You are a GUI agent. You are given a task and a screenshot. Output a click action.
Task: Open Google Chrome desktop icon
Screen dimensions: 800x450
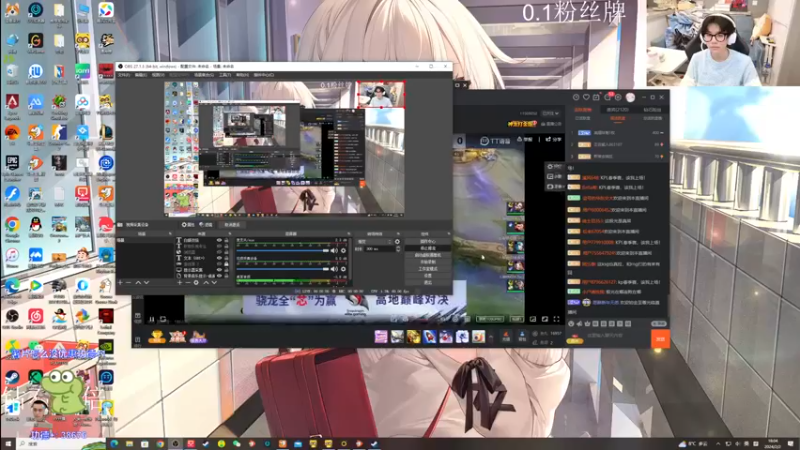pos(12,228)
